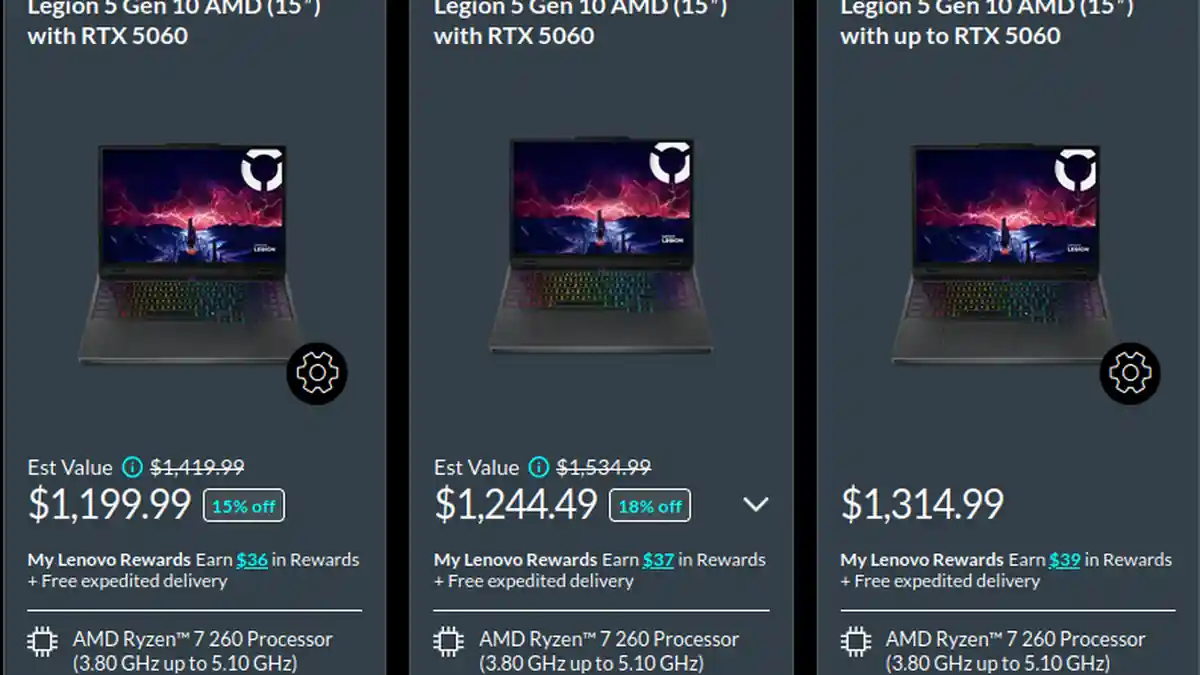The height and width of the screenshot is (675, 1200).
Task: Click processor chip icon in third card
Action: 855,641
